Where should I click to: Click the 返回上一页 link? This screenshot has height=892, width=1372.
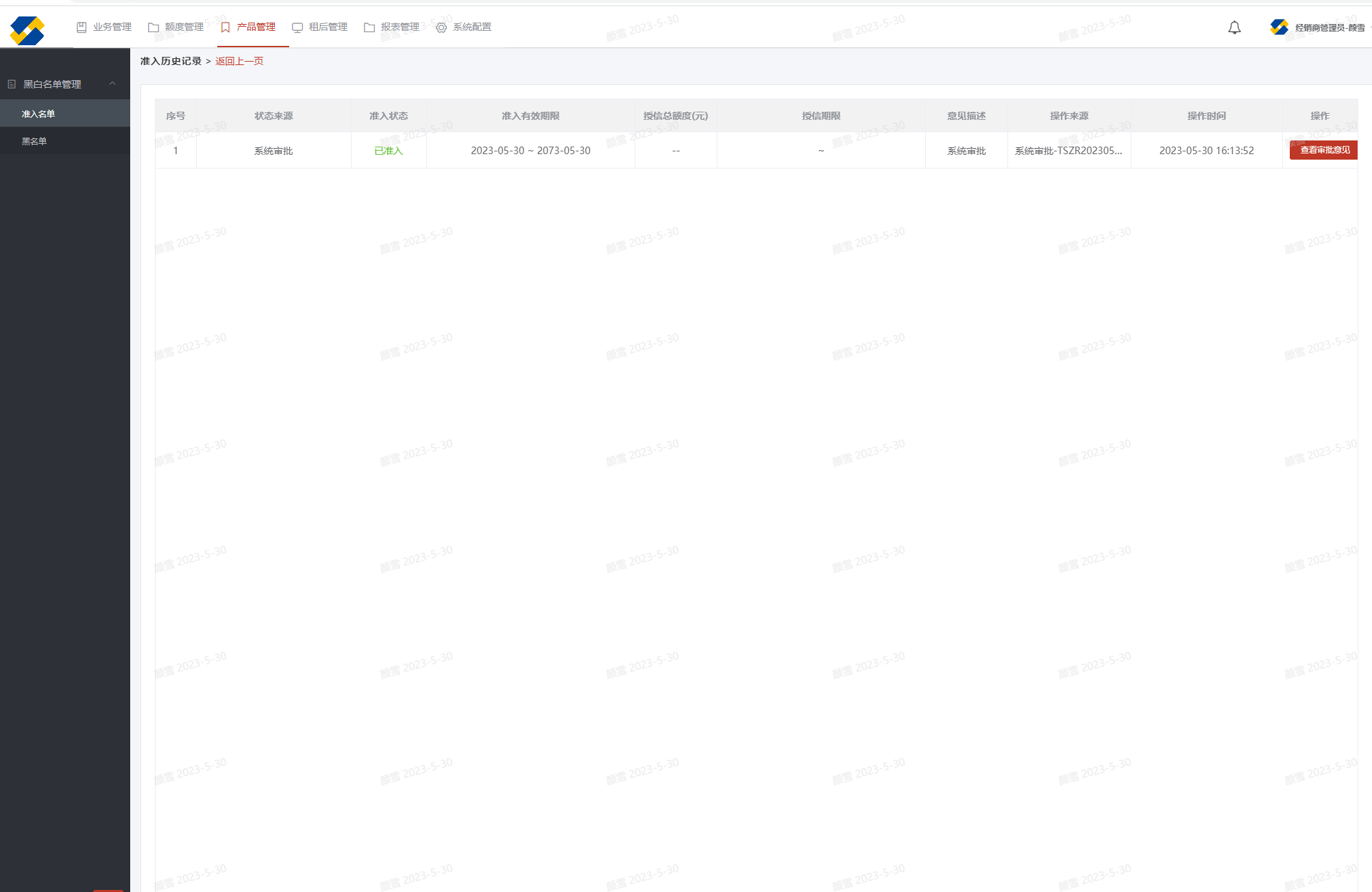[239, 61]
